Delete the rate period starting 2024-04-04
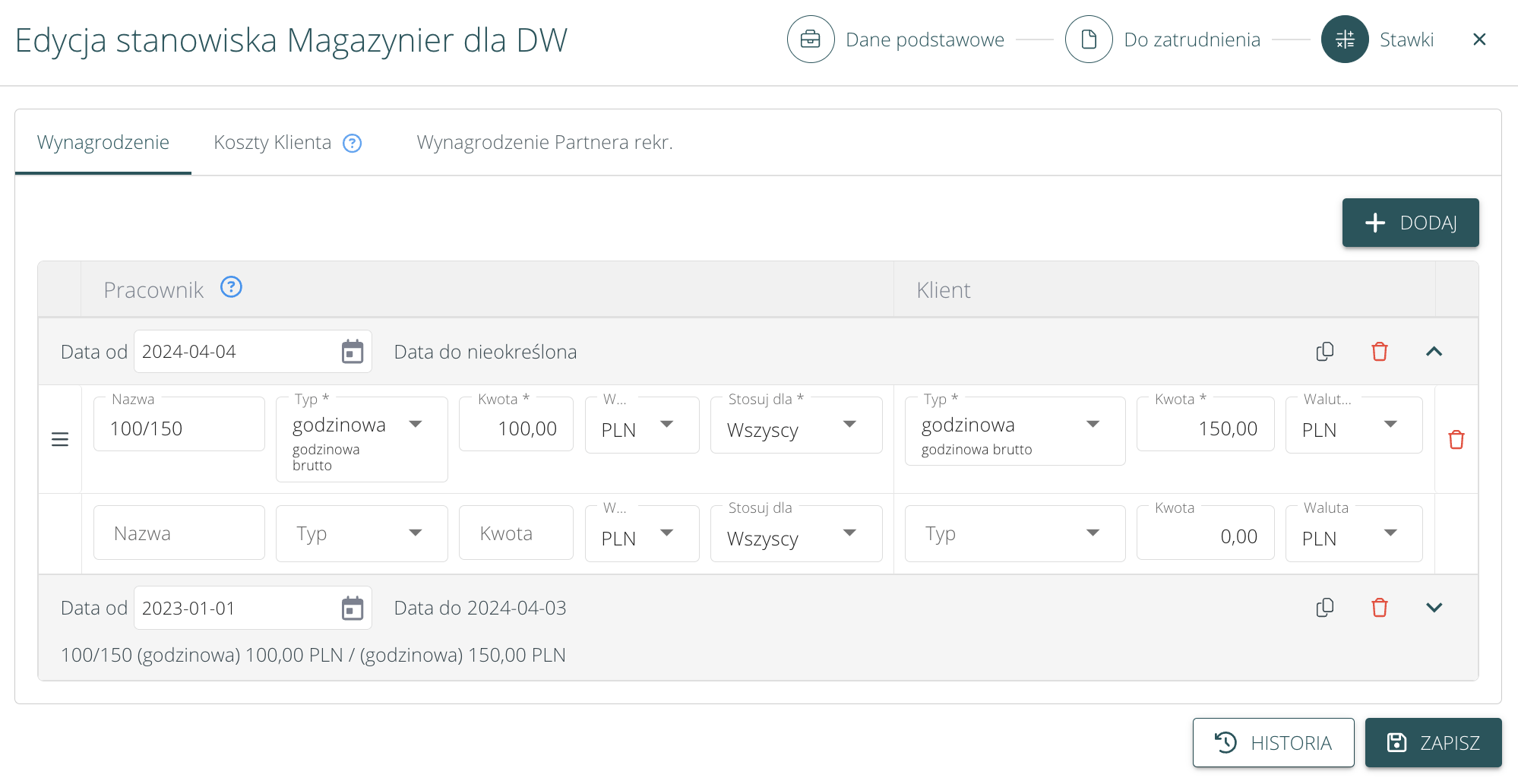 point(1379,352)
